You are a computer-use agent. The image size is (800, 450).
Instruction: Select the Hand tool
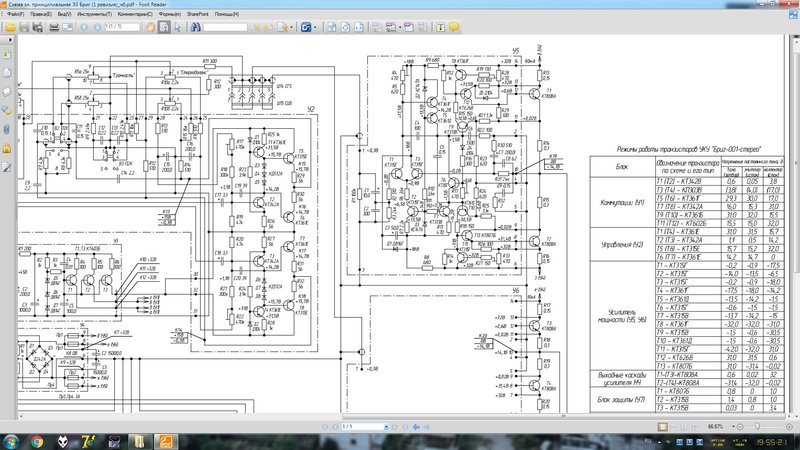click(151, 27)
